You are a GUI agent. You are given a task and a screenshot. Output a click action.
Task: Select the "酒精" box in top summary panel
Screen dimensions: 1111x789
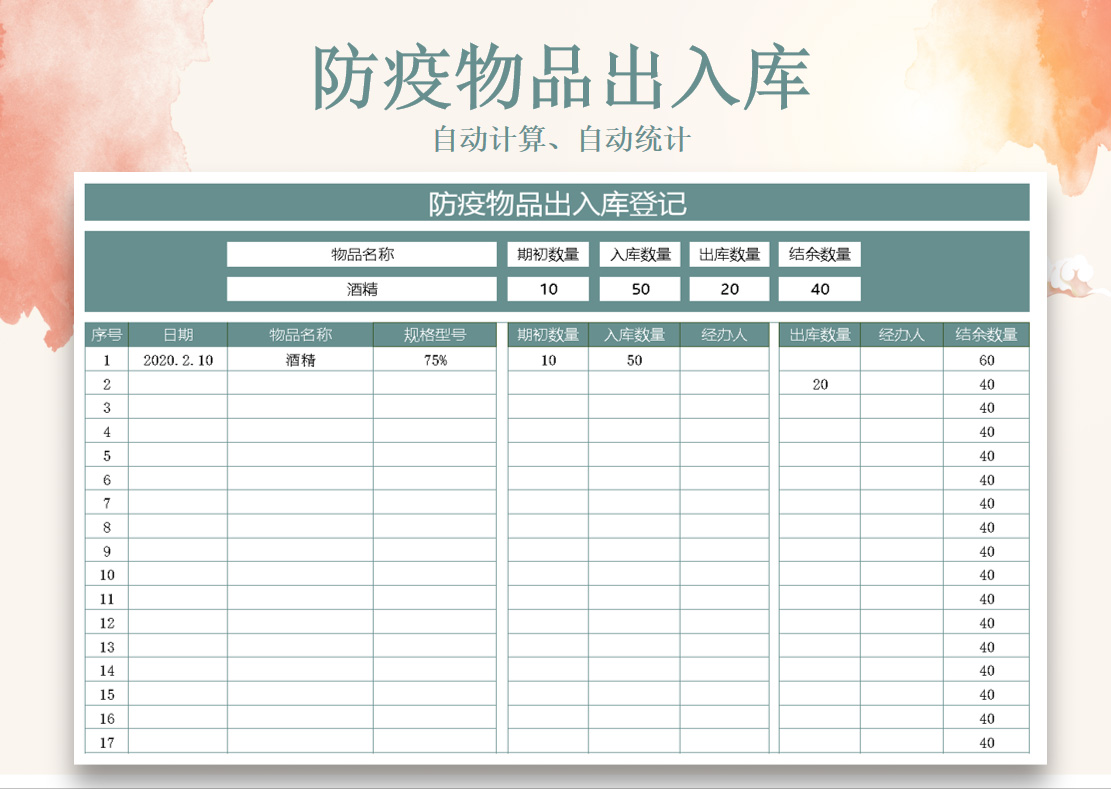[361, 289]
